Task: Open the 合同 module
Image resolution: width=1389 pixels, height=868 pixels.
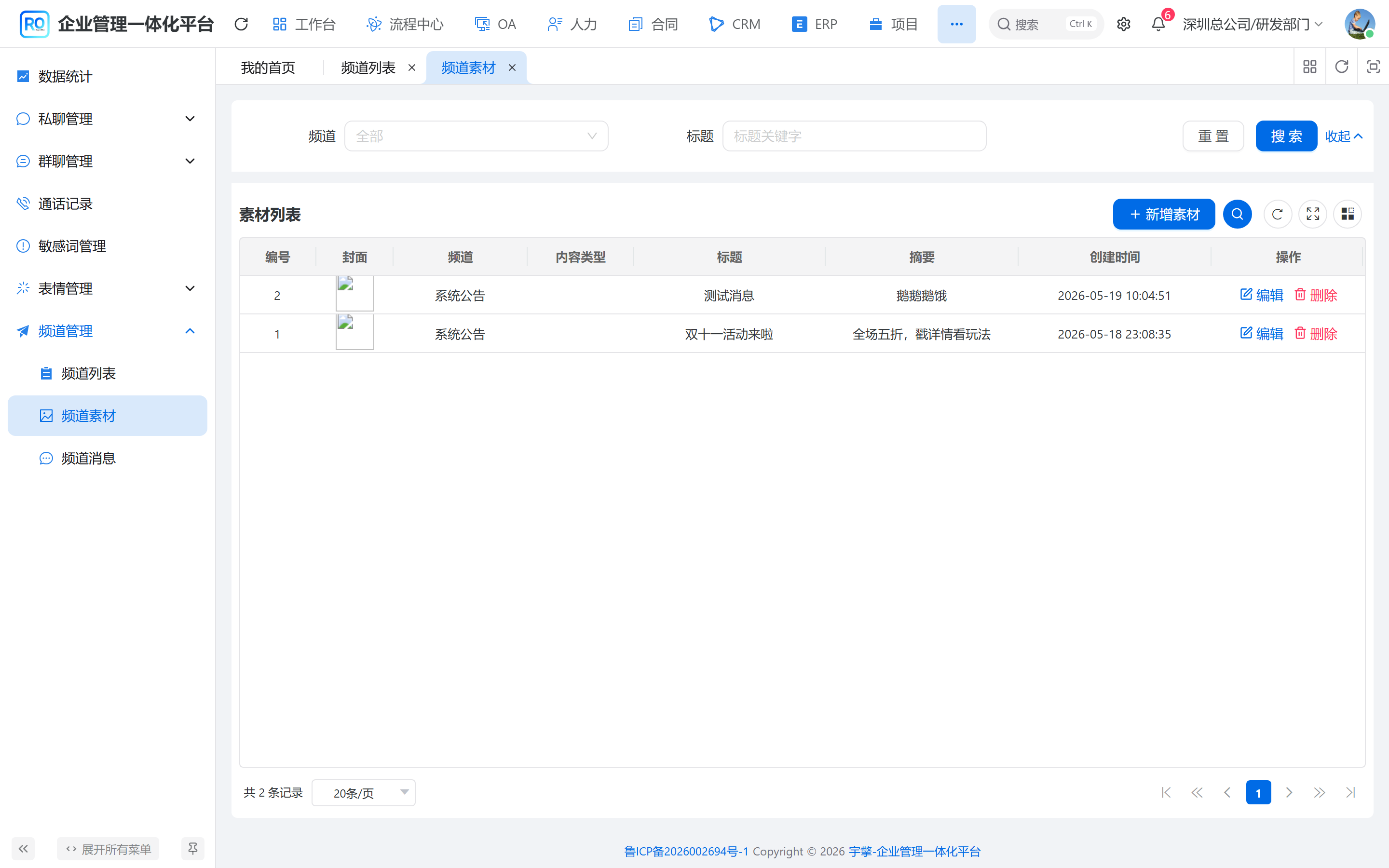Action: point(653,24)
